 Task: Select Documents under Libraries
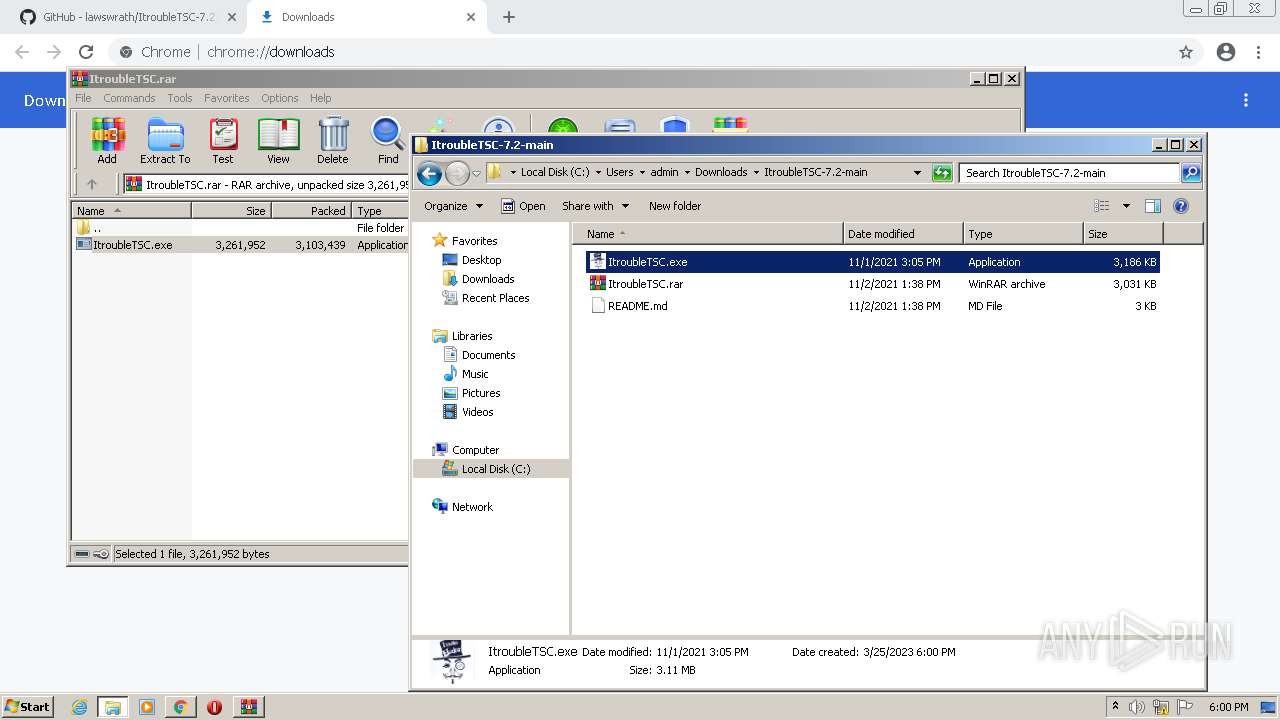tap(488, 355)
